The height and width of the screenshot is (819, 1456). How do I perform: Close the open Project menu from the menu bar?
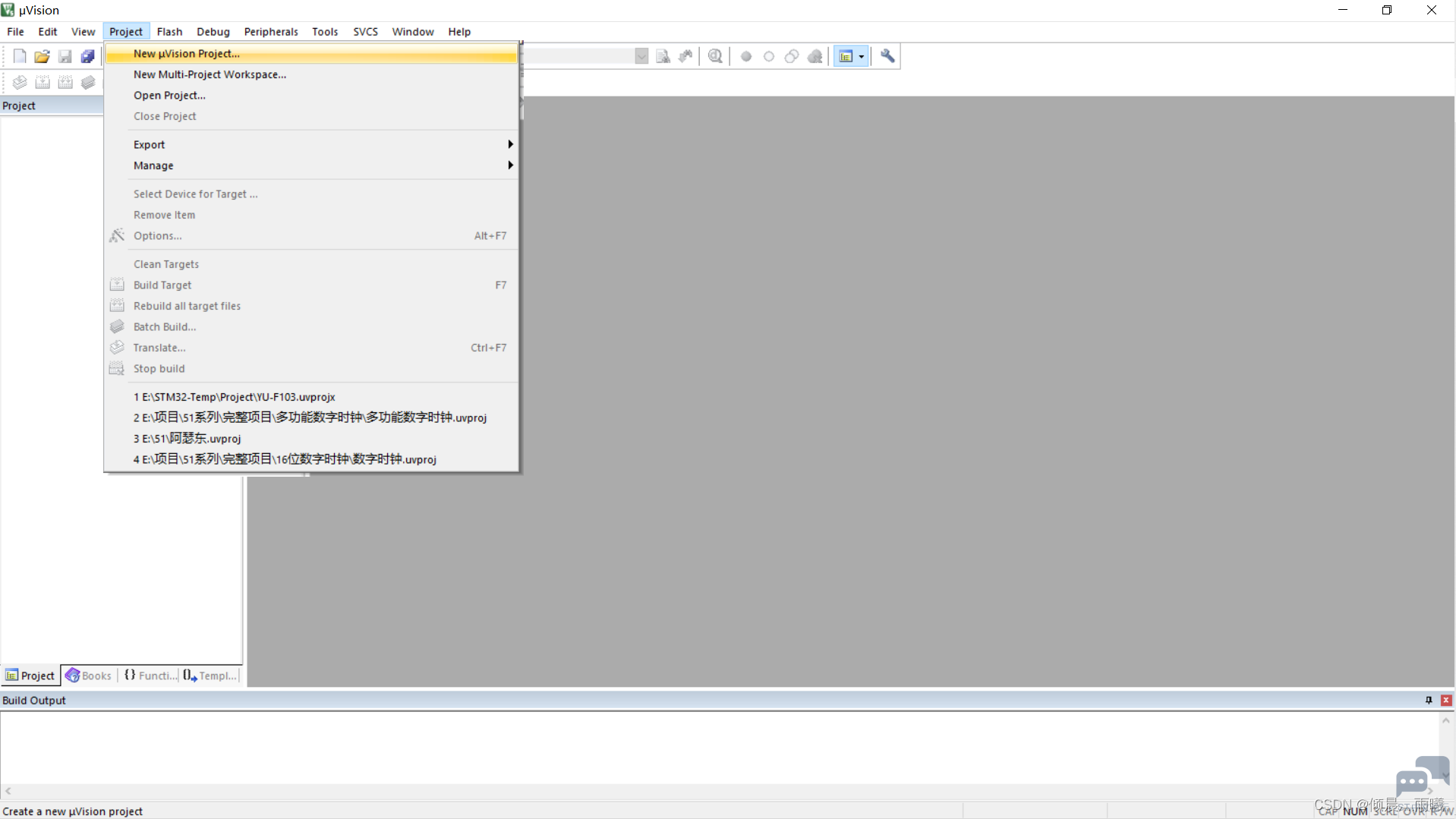click(x=126, y=32)
